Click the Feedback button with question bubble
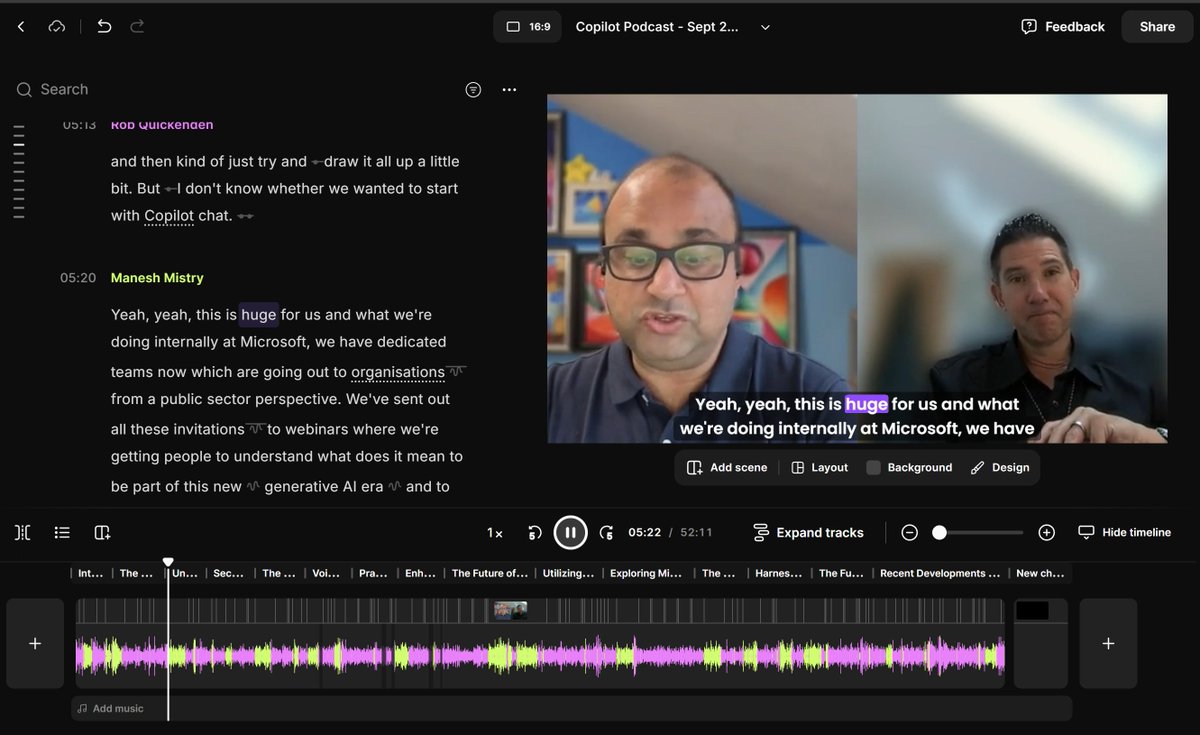 pos(1062,26)
